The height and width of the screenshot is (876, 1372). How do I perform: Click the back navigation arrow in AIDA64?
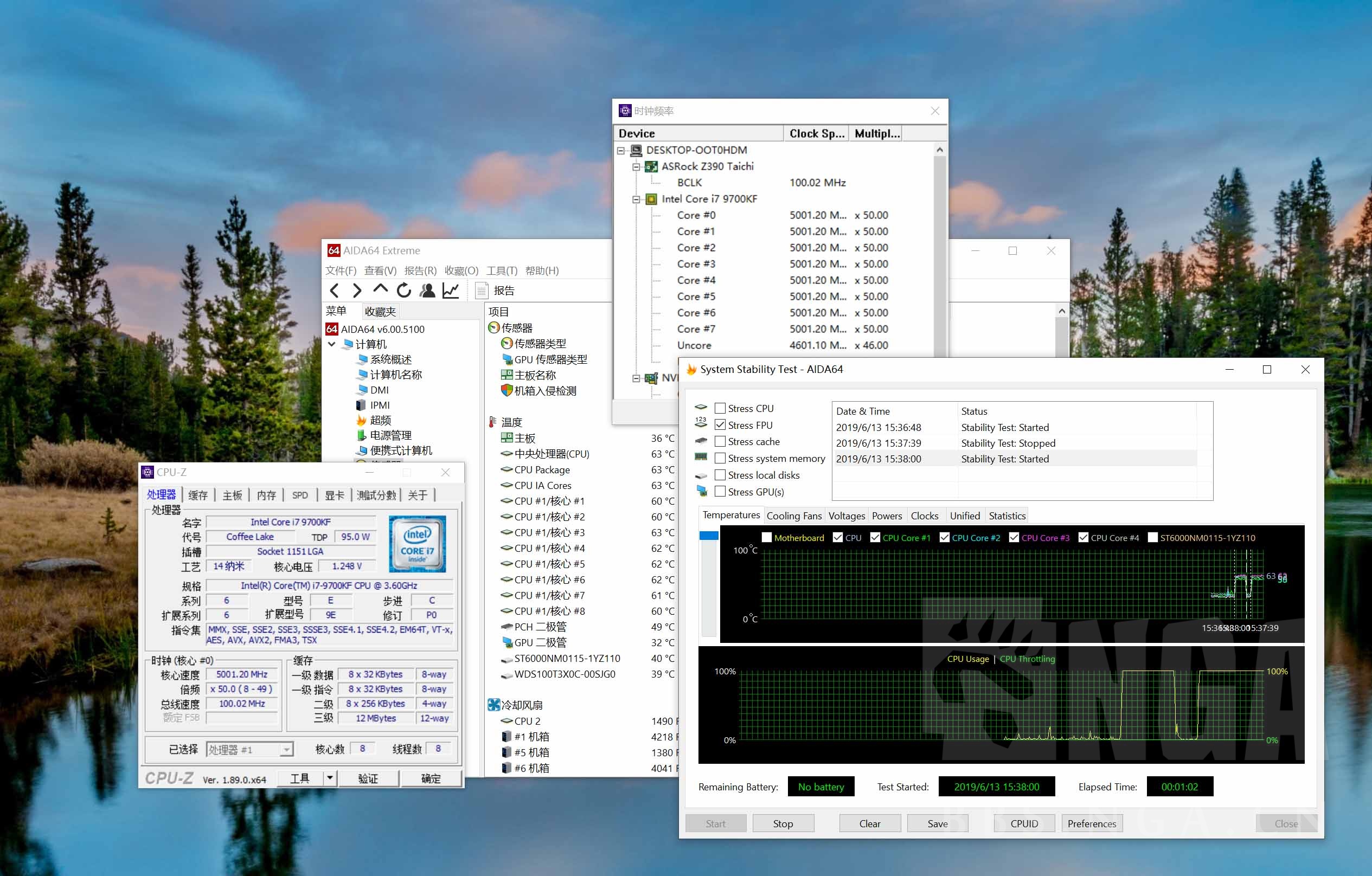tap(335, 291)
